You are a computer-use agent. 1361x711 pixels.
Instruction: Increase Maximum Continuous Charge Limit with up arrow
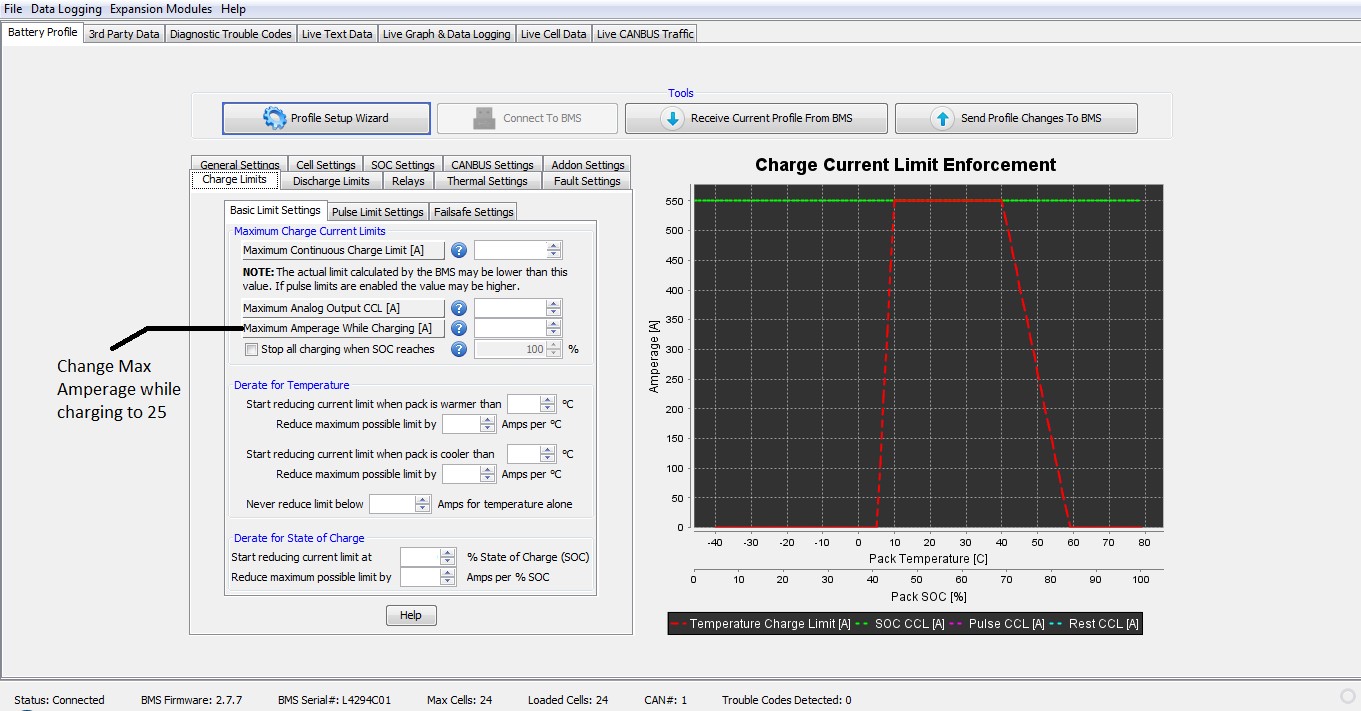tap(554, 246)
